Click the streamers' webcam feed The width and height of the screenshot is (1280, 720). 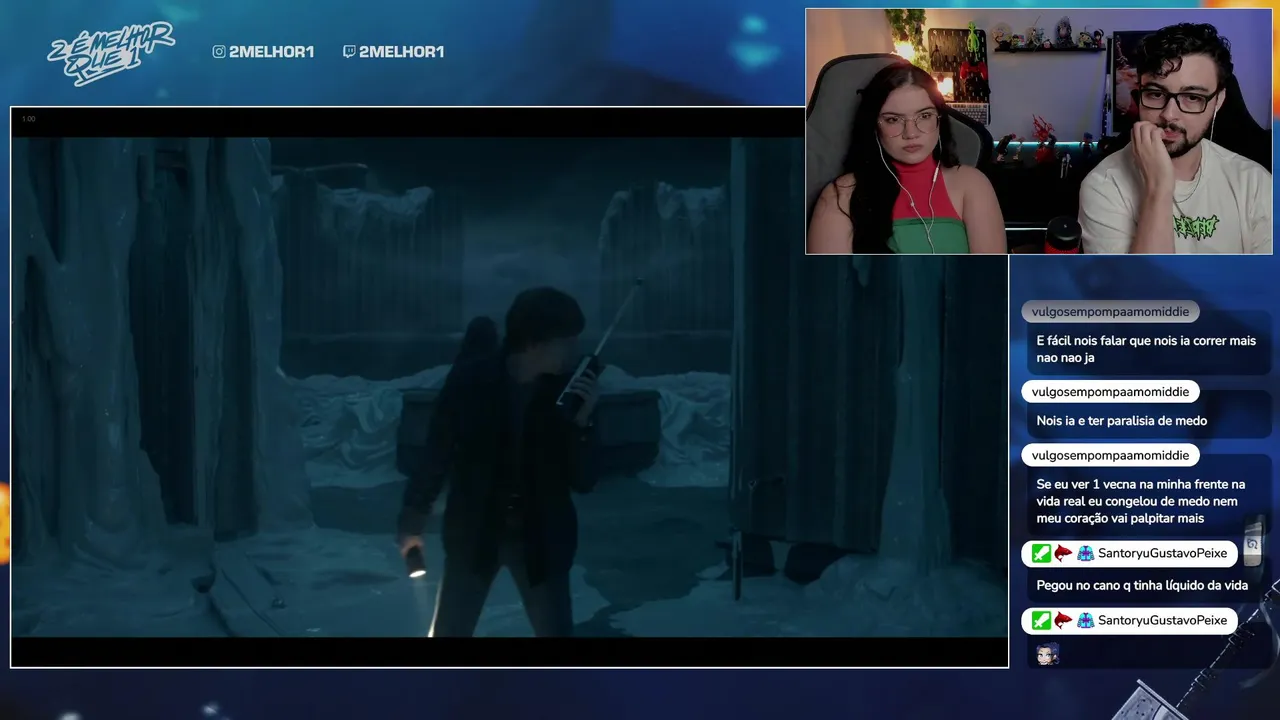[1039, 131]
